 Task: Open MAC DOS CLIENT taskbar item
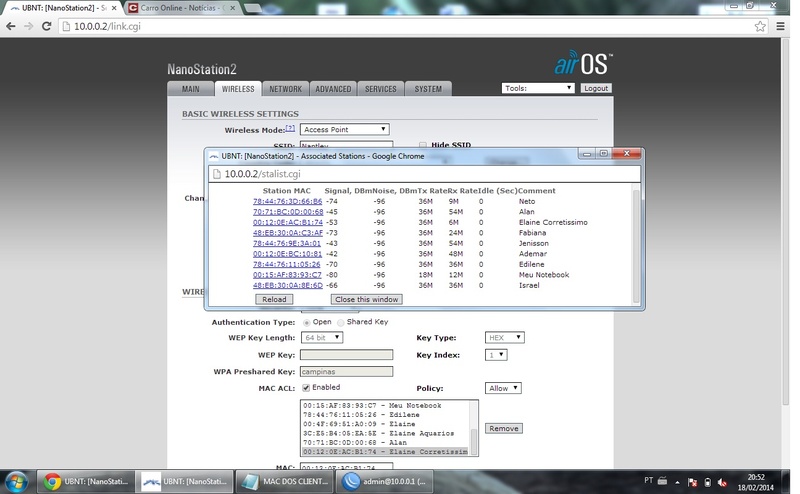point(284,481)
